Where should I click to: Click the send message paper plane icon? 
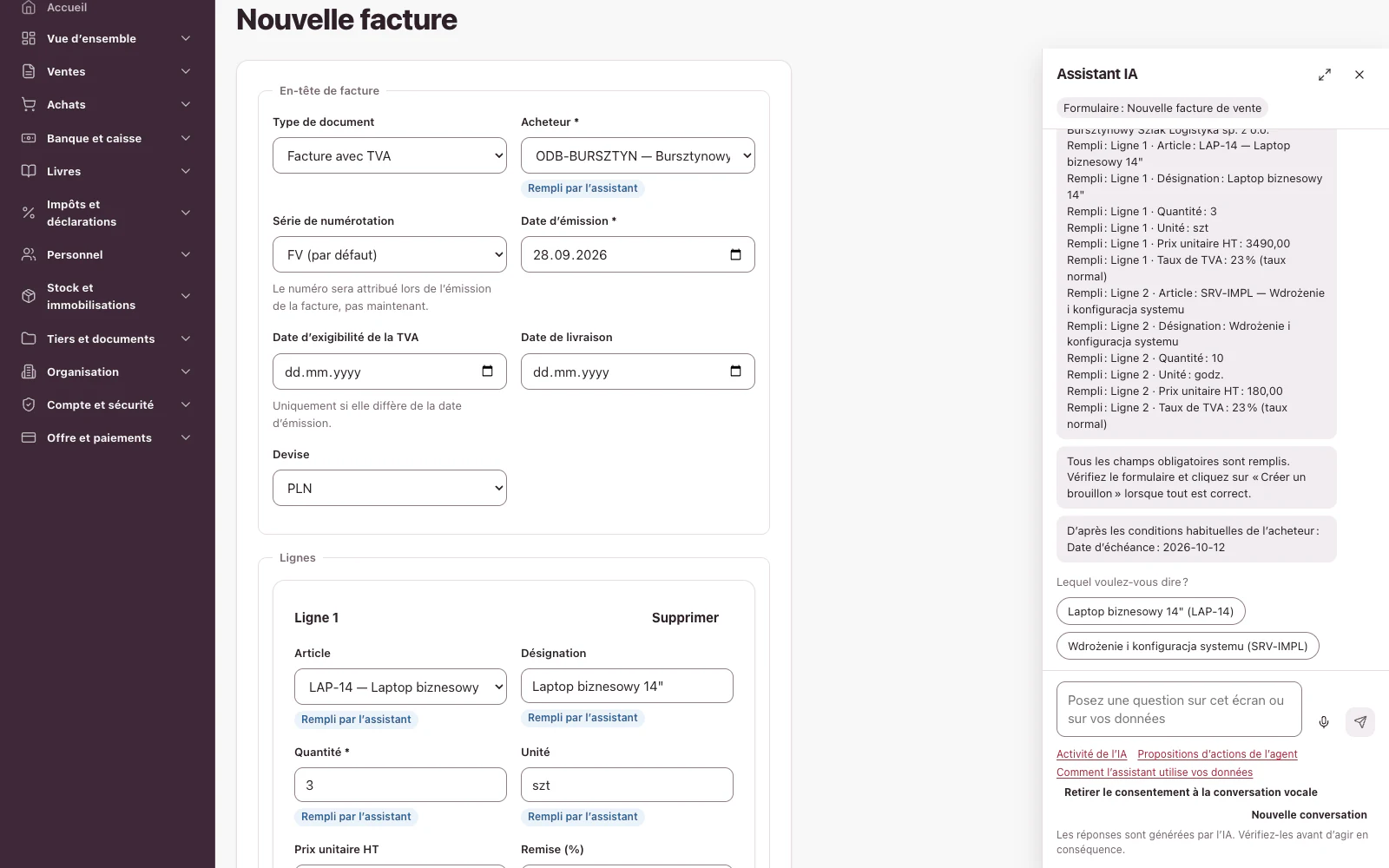tap(1360, 721)
